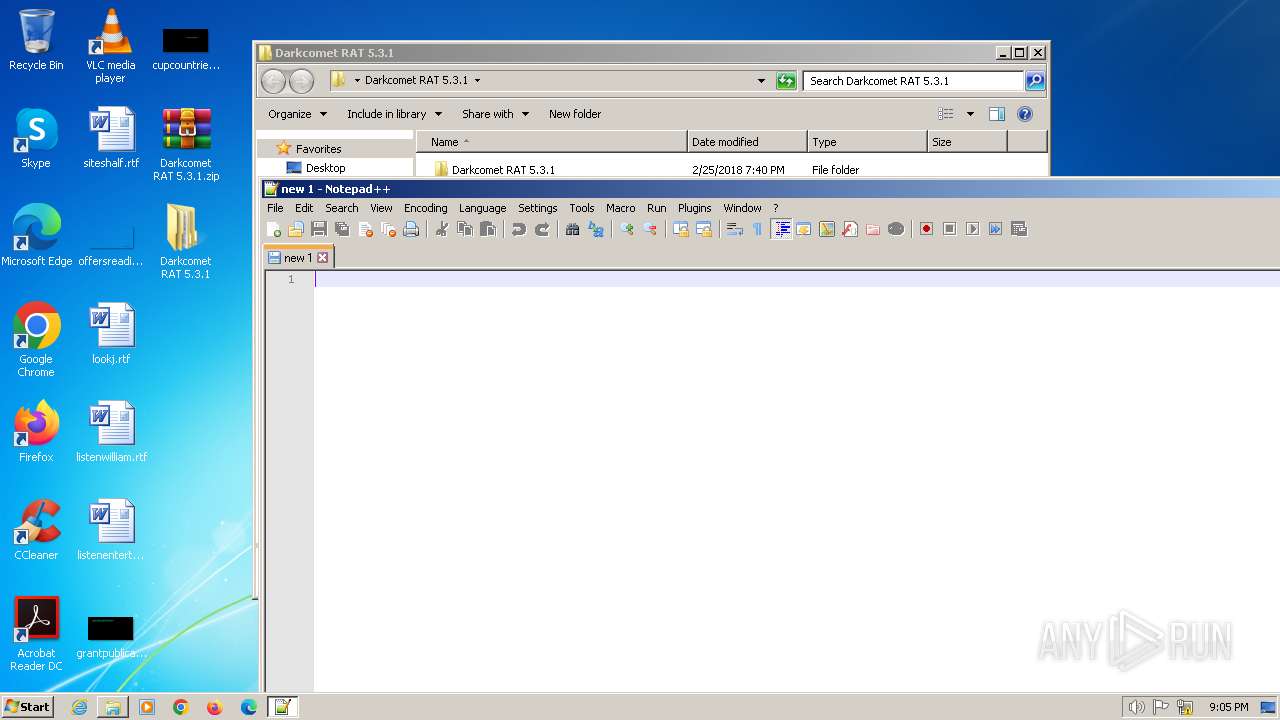The height and width of the screenshot is (720, 1280).
Task: Start macro recording with red dot icon
Action: tap(927, 229)
